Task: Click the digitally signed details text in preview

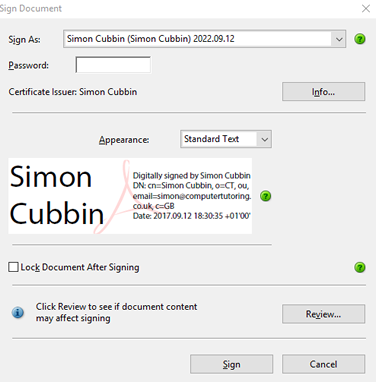Action: 192,196
